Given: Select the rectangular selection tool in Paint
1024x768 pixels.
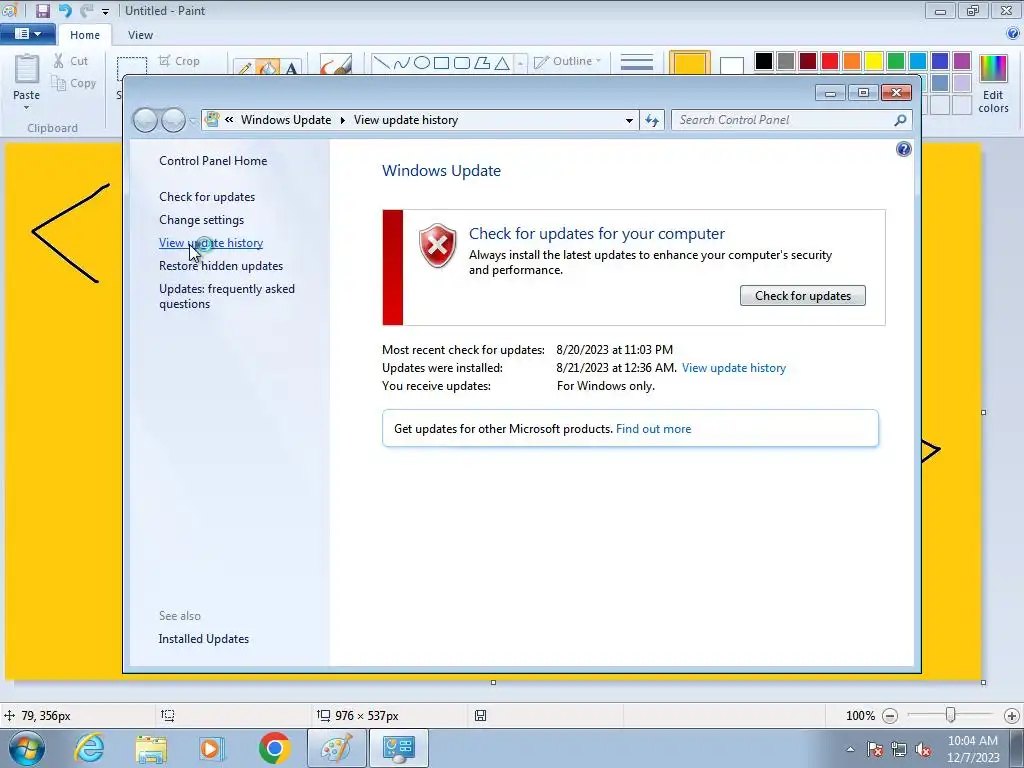Looking at the screenshot, I should (x=132, y=67).
